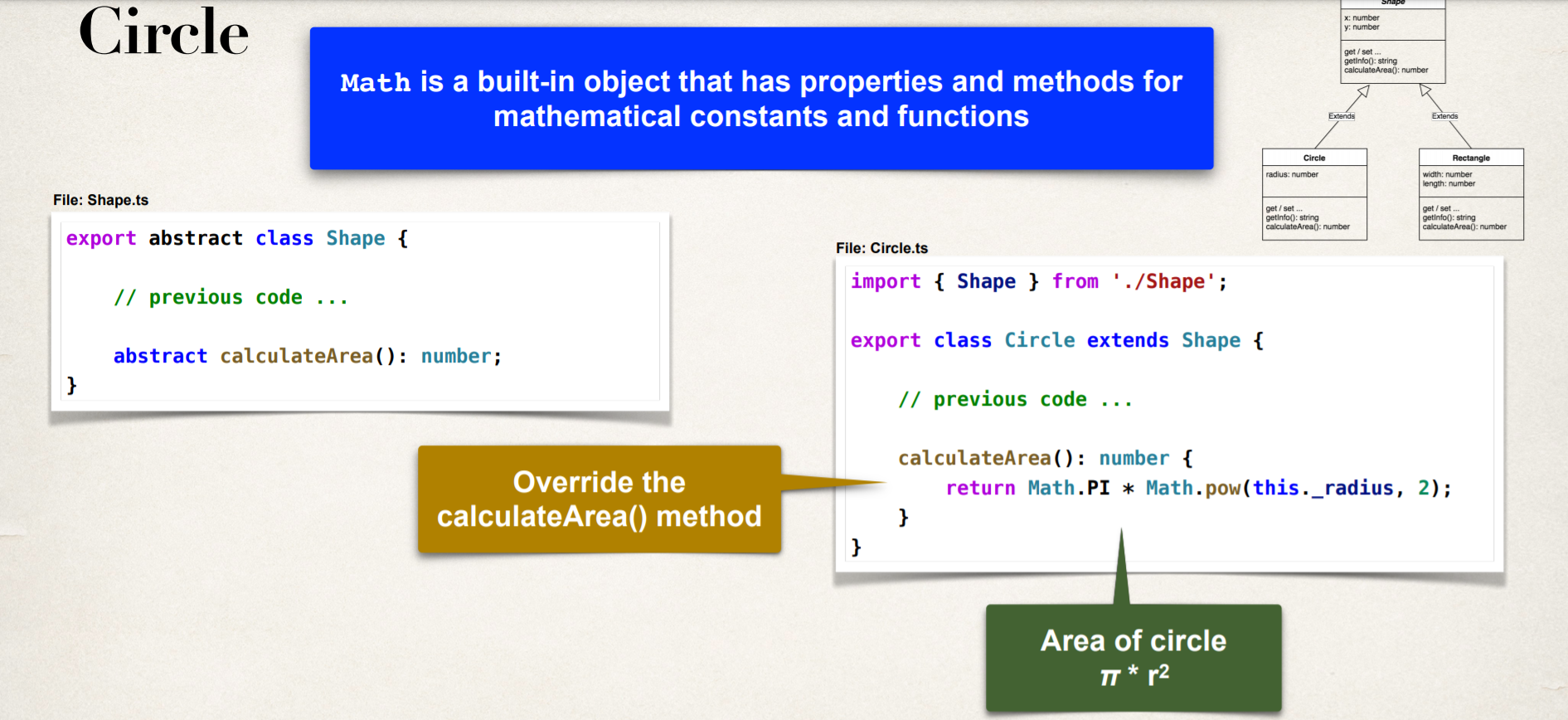
Task: Select the green "Area of circle" callout
Action: coord(1134,658)
